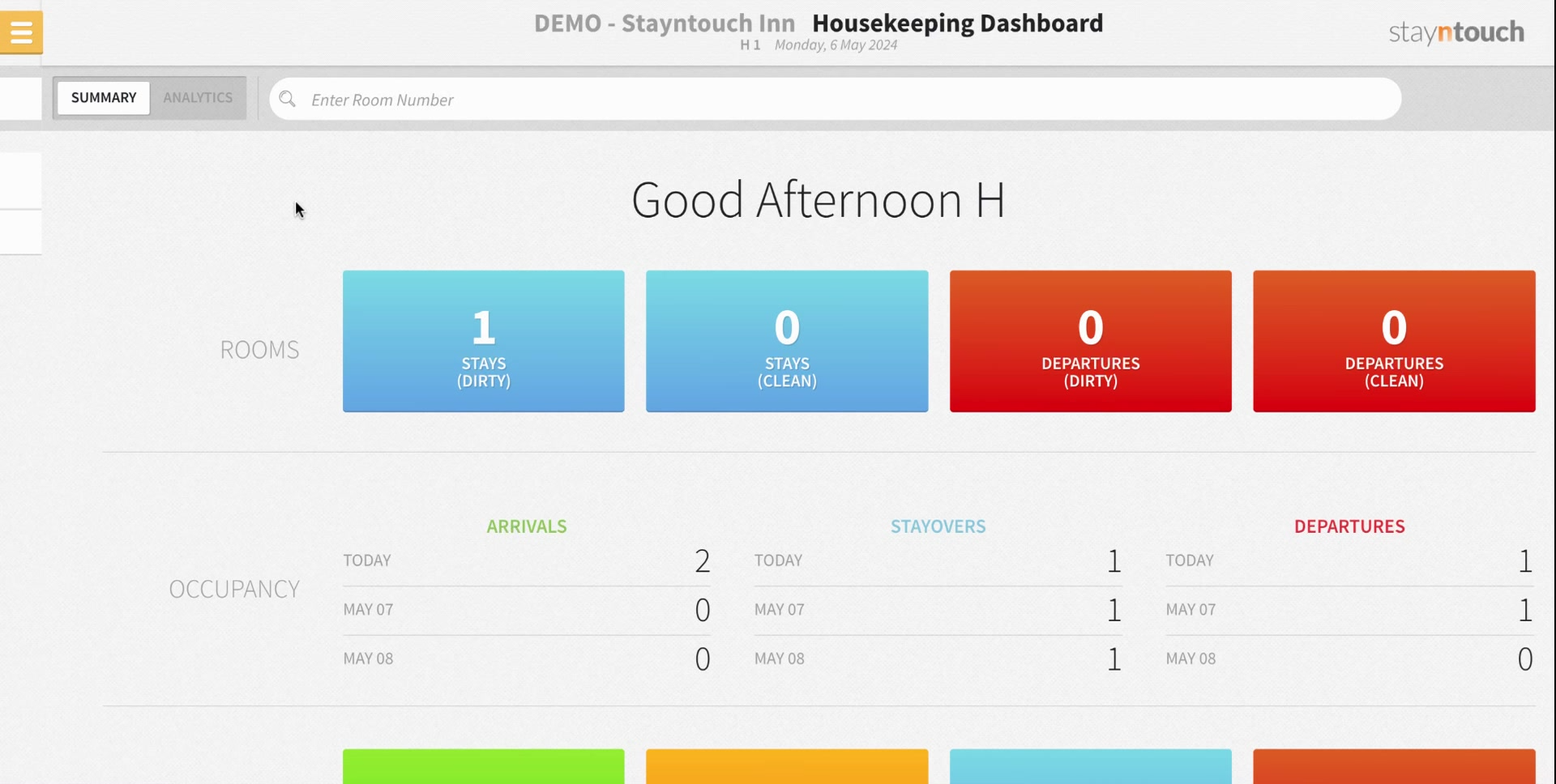Click the Housekeeping Dashboard title

click(957, 23)
